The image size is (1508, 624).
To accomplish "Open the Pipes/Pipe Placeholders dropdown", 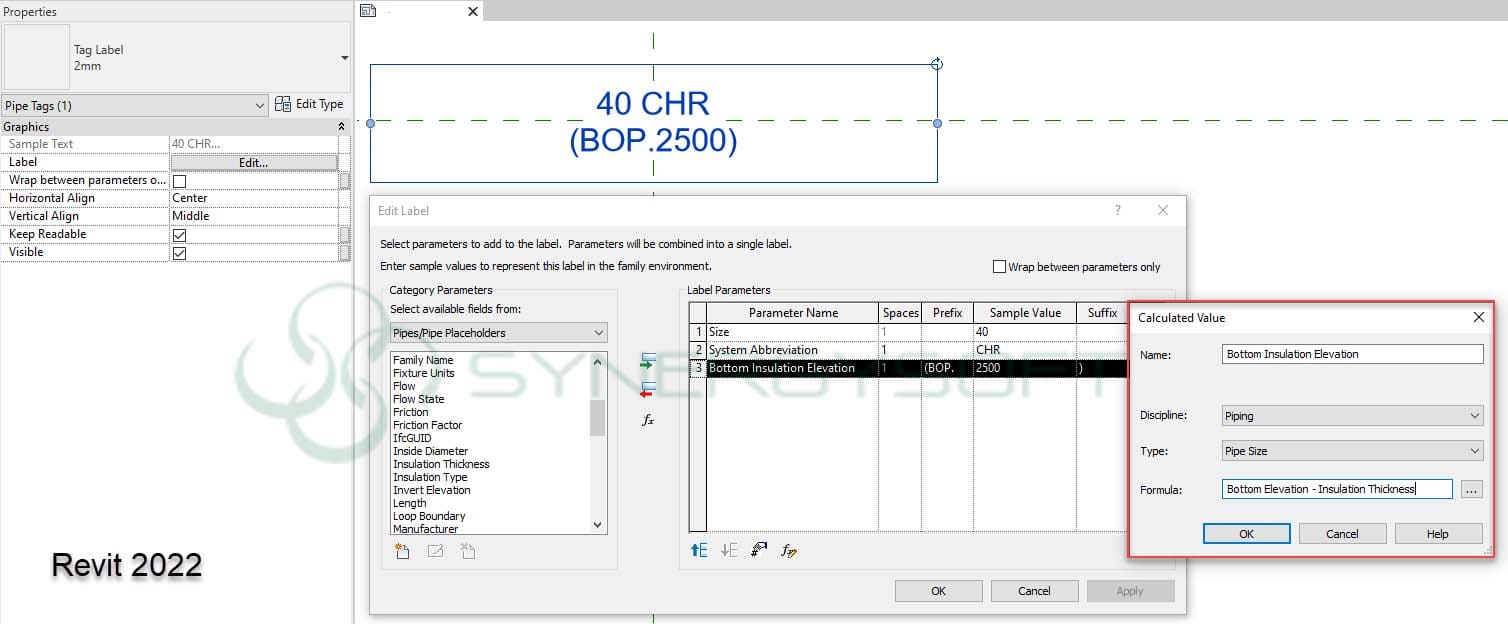I will (498, 333).
